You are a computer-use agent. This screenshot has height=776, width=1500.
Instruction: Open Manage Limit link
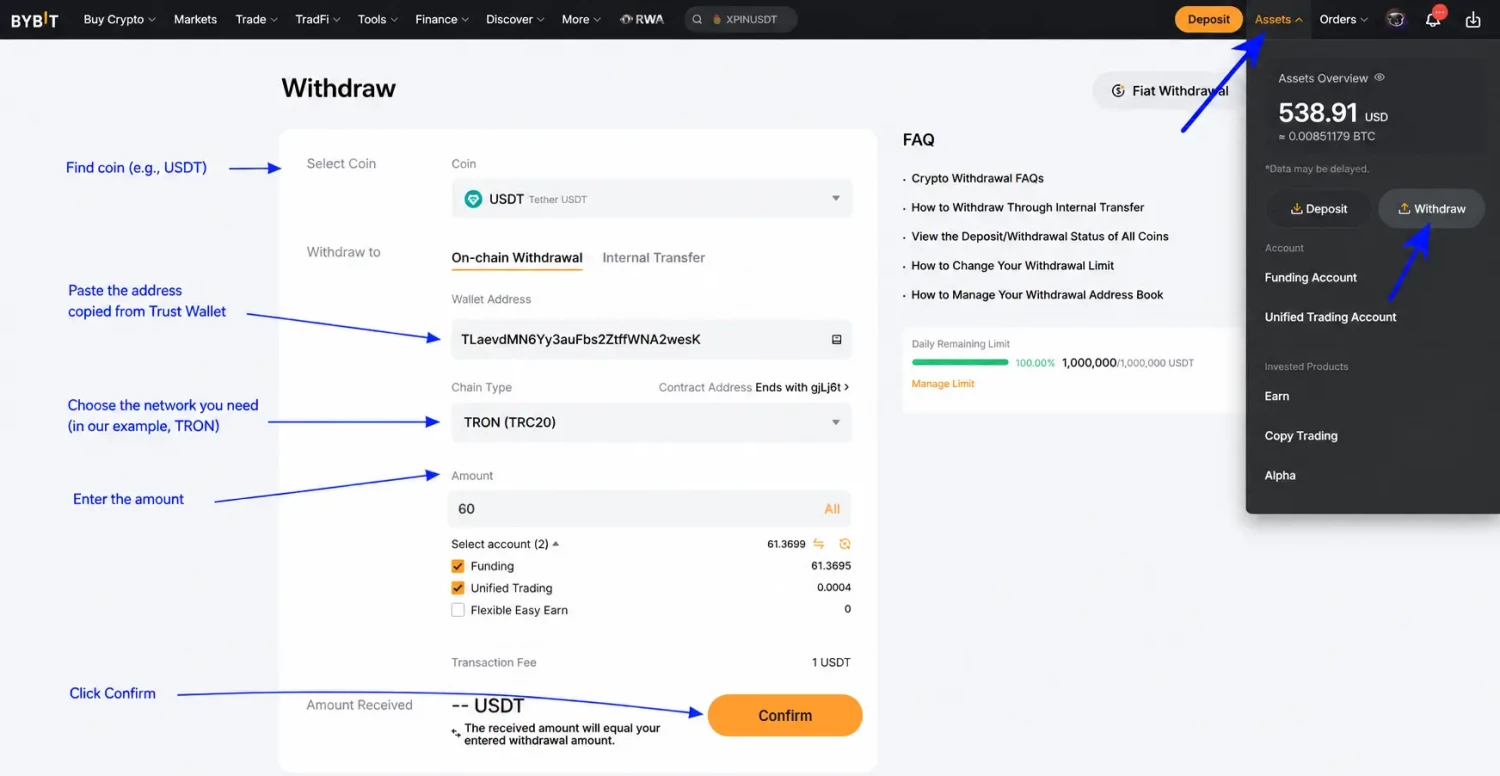943,384
